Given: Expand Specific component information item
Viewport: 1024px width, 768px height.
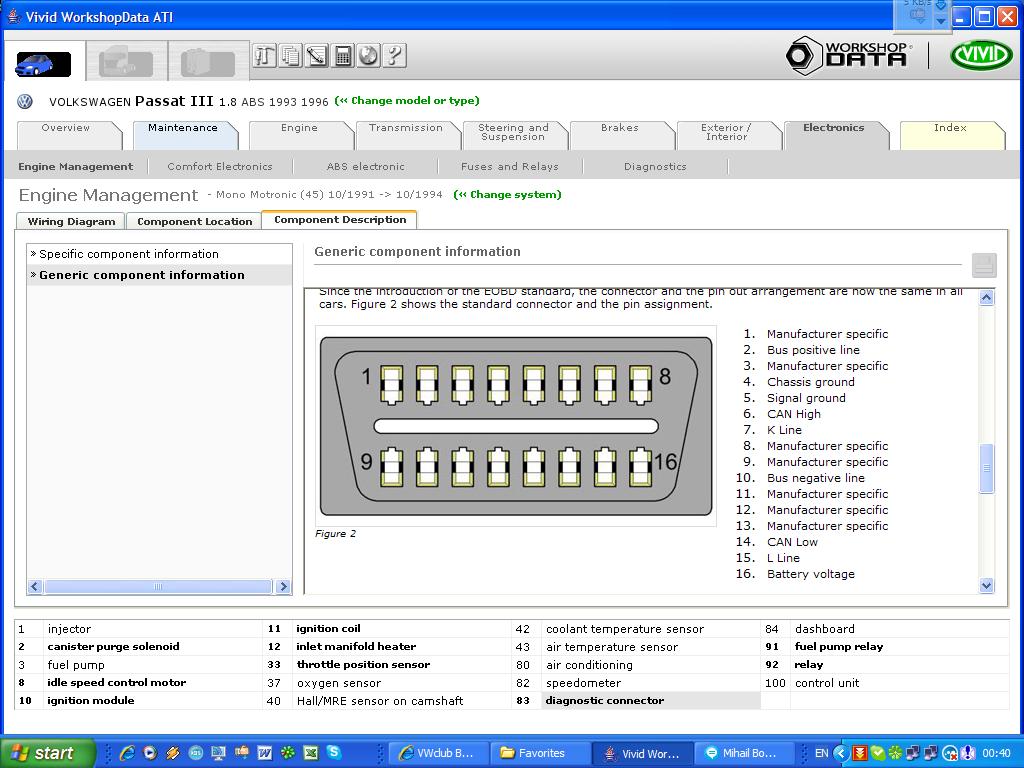Looking at the screenshot, I should 128,254.
